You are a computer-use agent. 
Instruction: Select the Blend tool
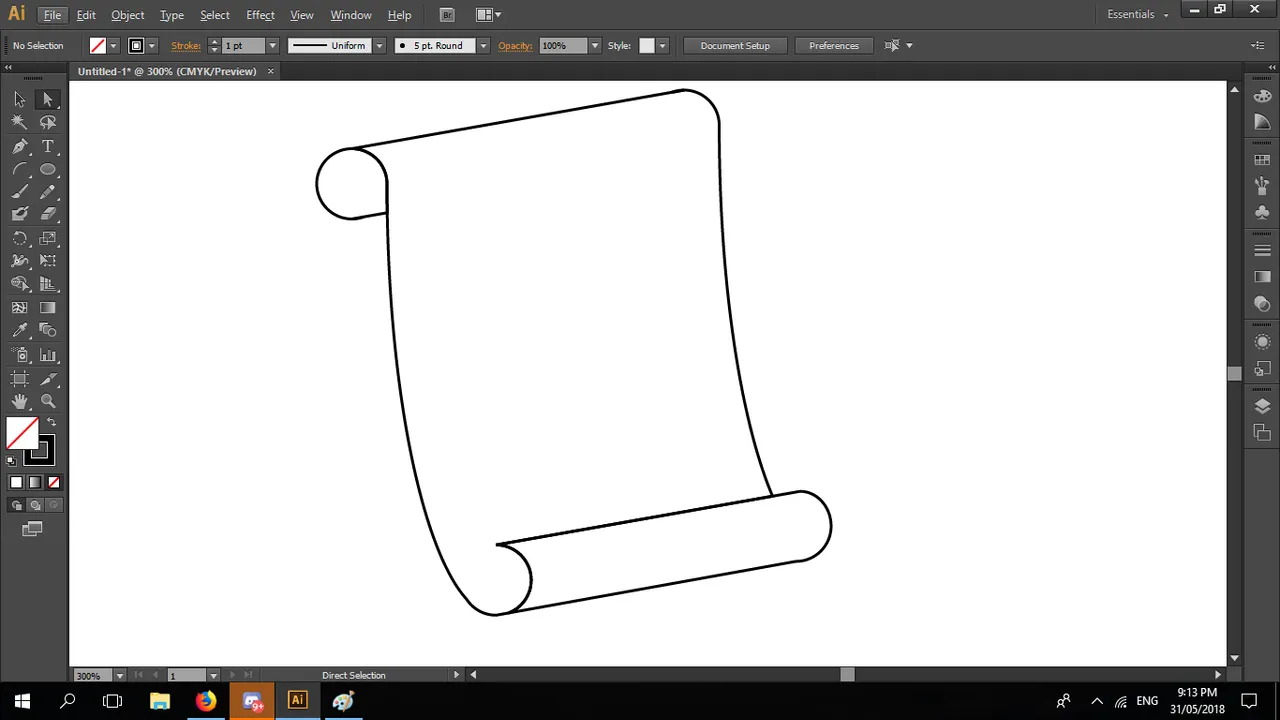pos(47,330)
